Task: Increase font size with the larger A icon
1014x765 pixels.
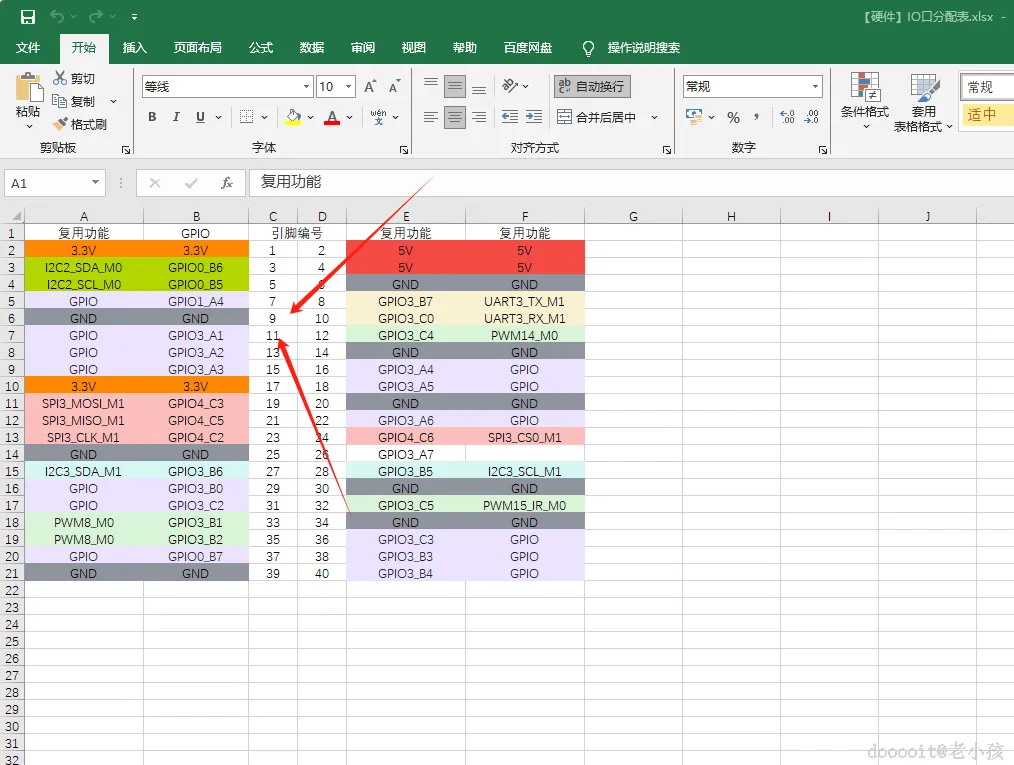Action: (370, 87)
